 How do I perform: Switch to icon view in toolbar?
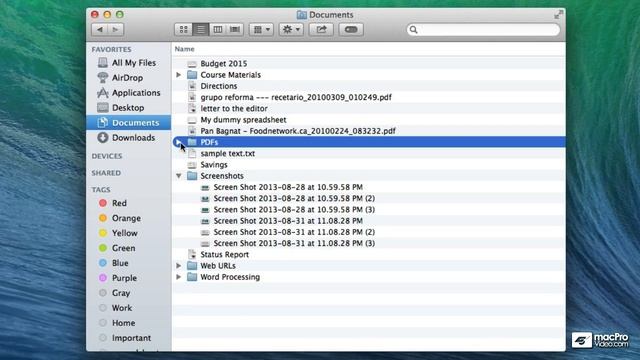pos(184,29)
